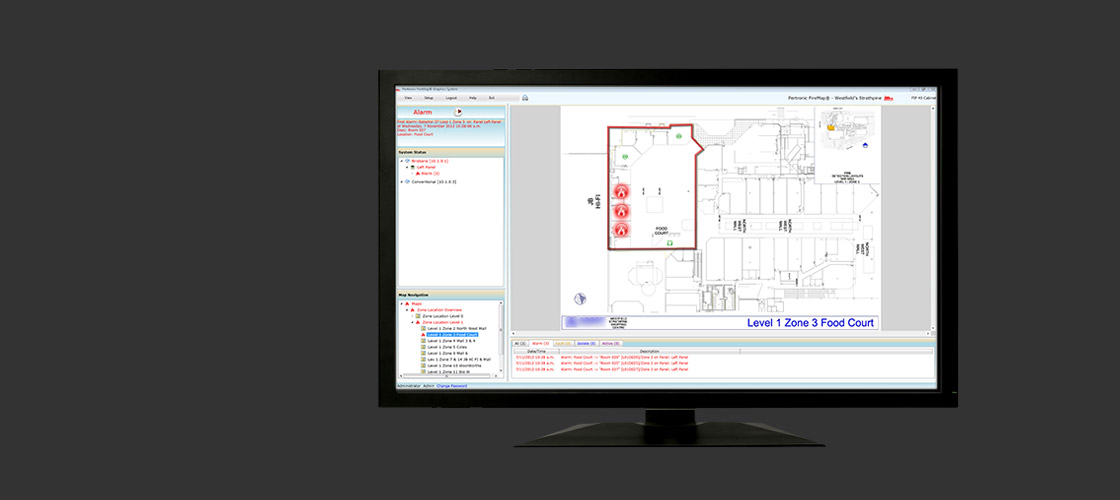Screen dimensions: 1120x500
Task: Click the Change Password link
Action: (451, 385)
